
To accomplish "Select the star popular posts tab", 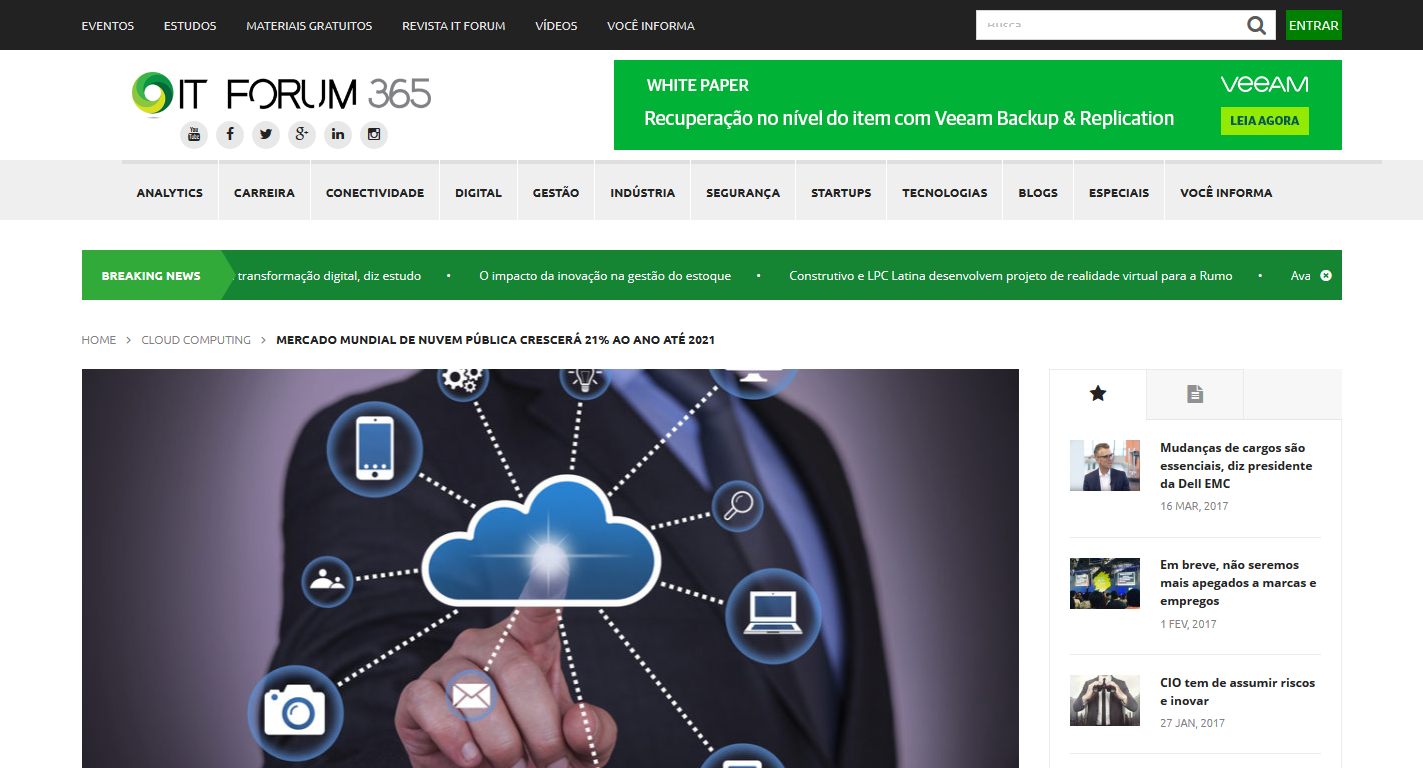I will 1098,394.
